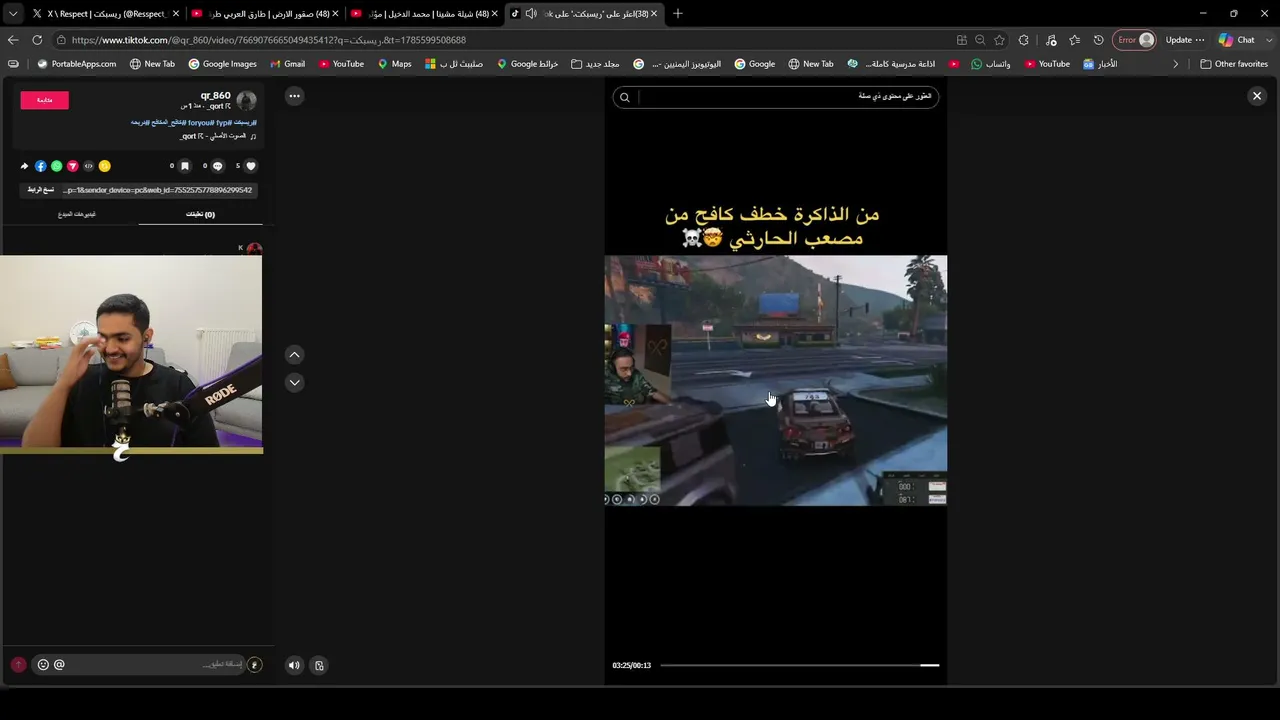Image resolution: width=1280 pixels, height=720 pixels.
Task: Seek in the video progress bar
Action: (799, 665)
